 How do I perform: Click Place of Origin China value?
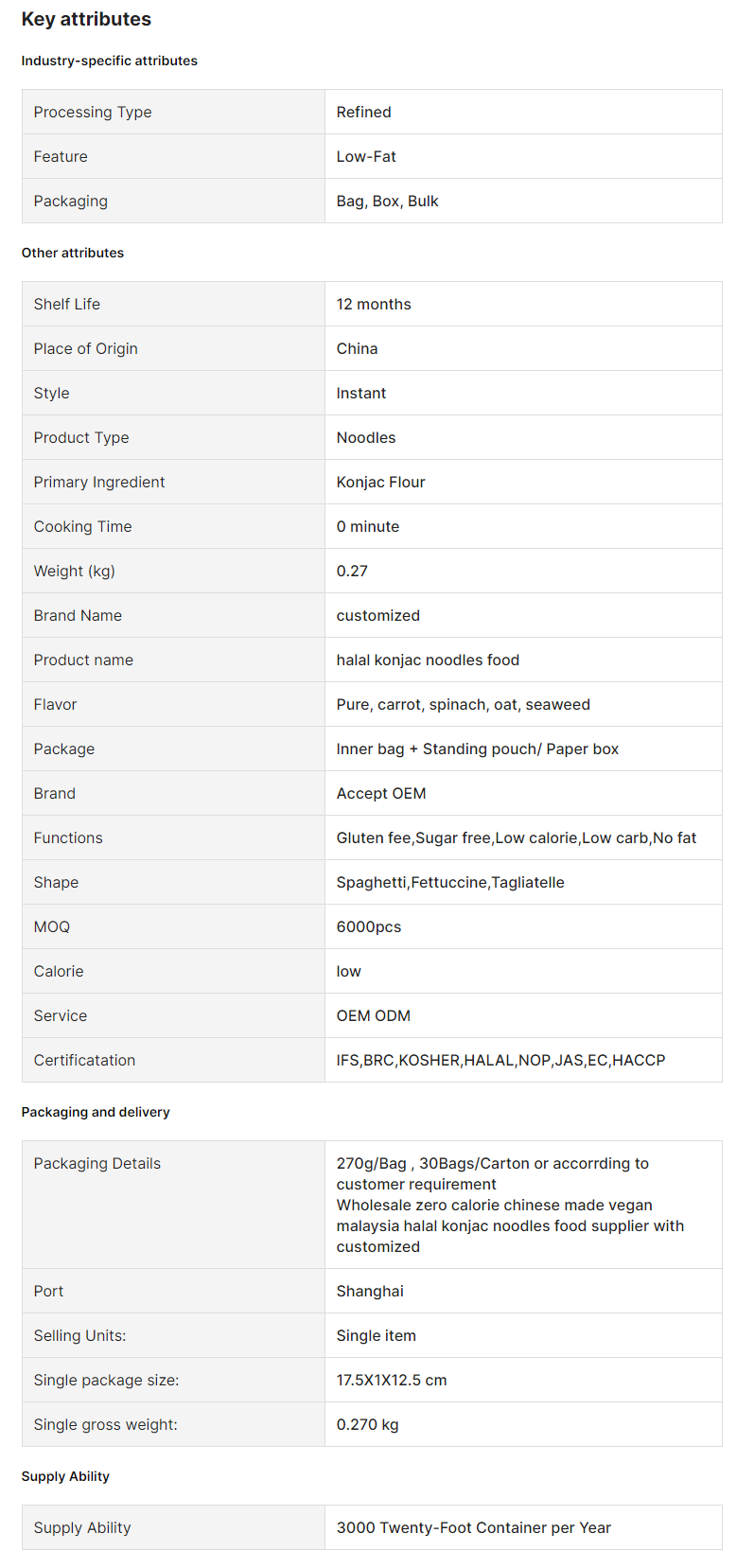pyautogui.click(x=357, y=348)
